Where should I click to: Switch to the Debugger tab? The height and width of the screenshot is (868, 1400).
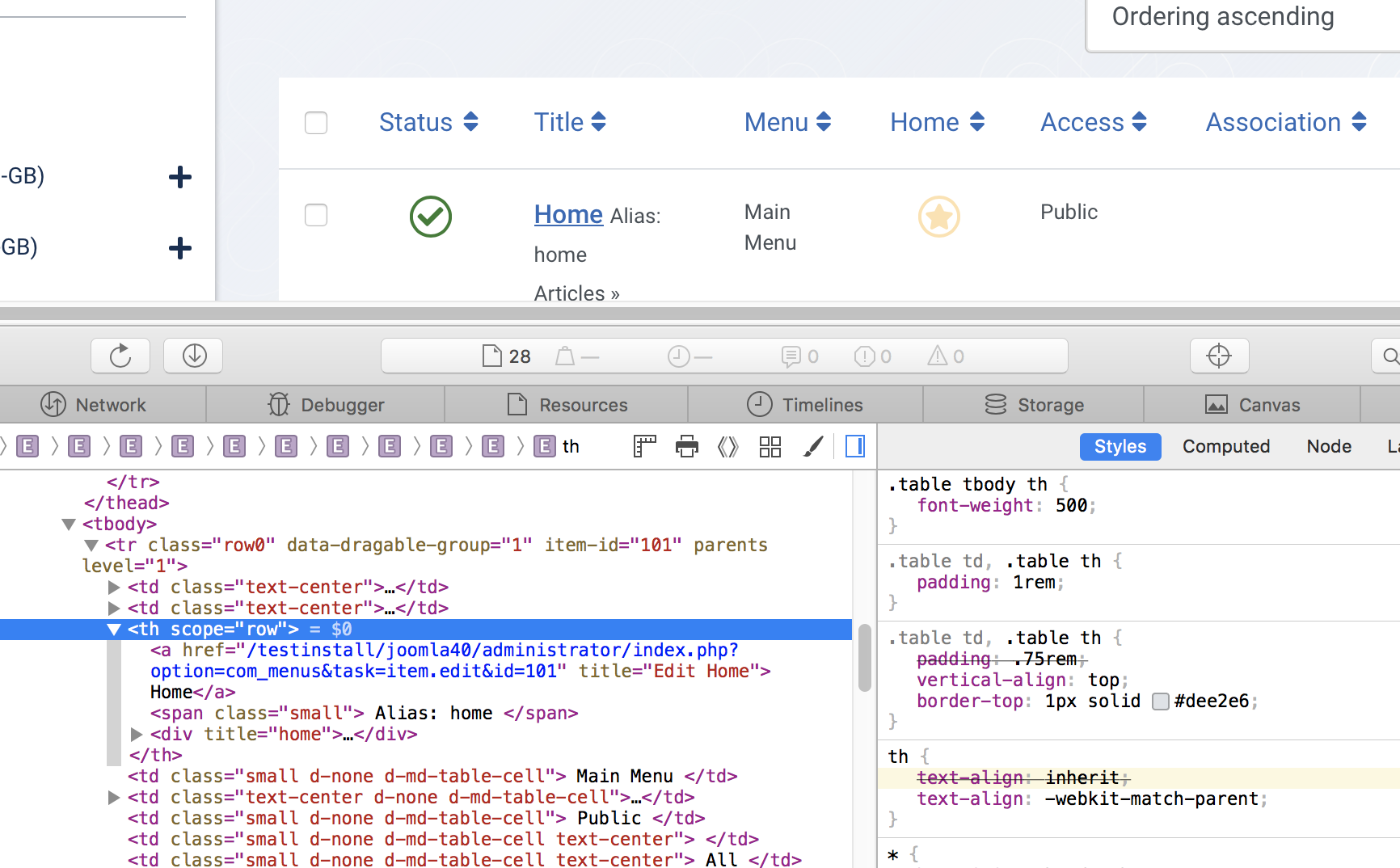(326, 405)
